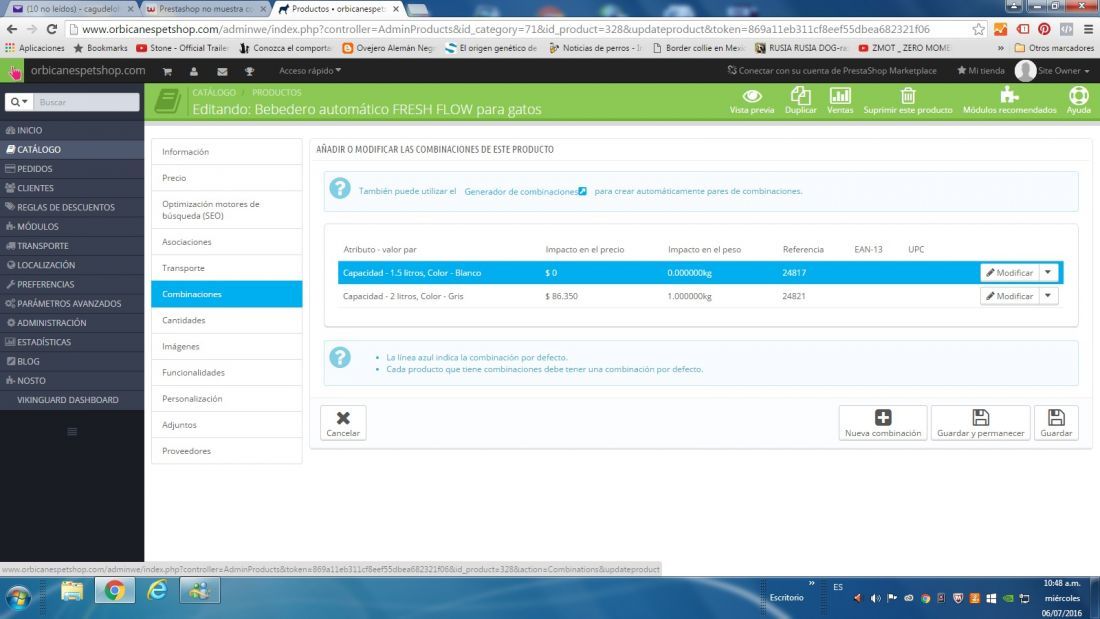Focus the Buscar search field
Viewport: 1100px width, 619px height.
click(86, 102)
